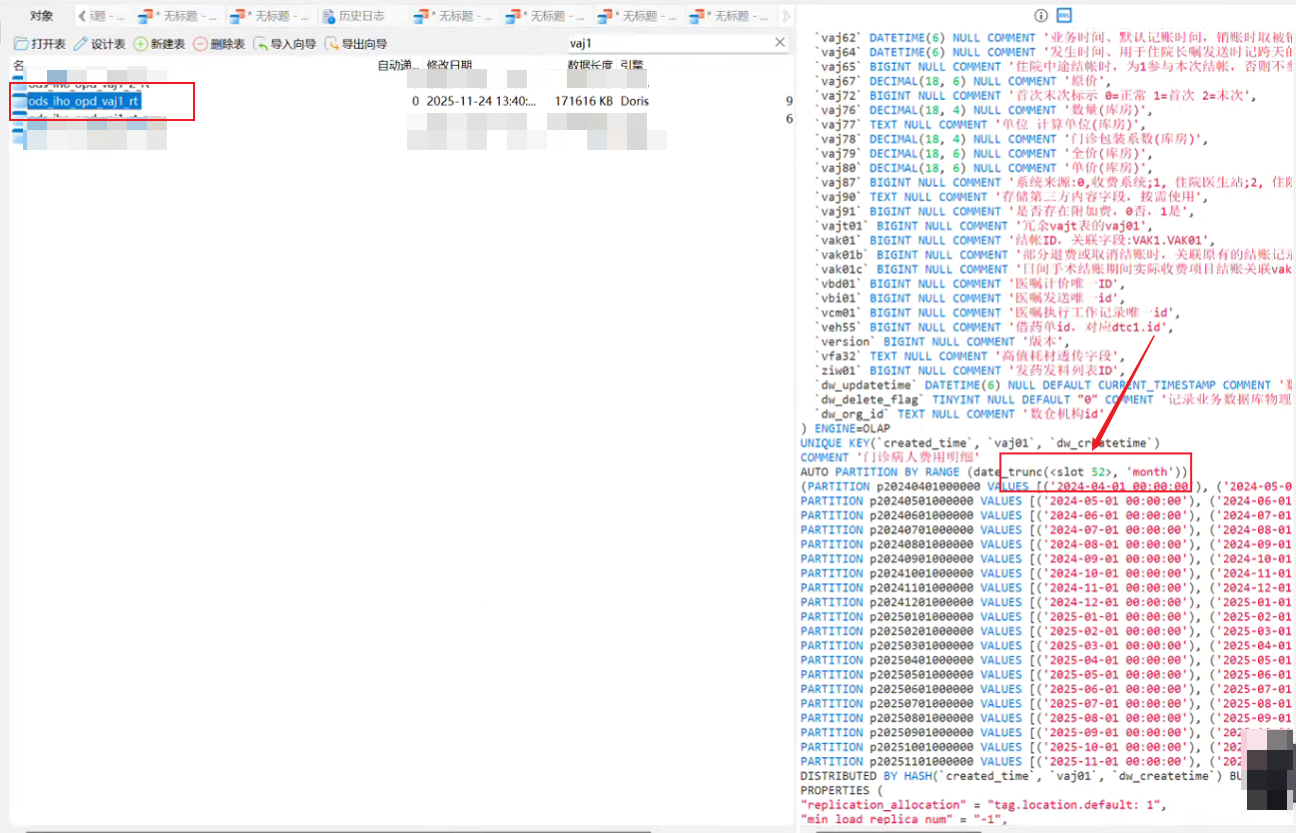Show the table info panel via circled-i icon
This screenshot has width=1296, height=833.
[x=1040, y=16]
